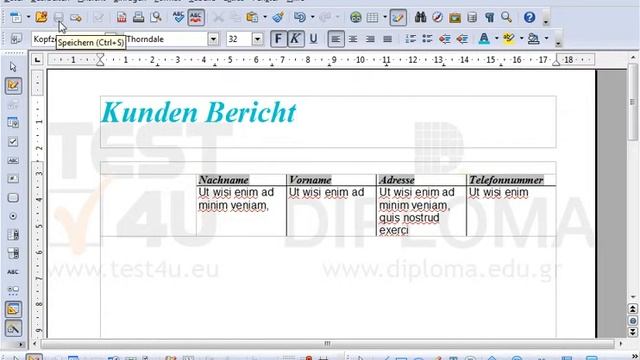Click the Insert table icon
This screenshot has width=640, height=360.
(x=372, y=18)
